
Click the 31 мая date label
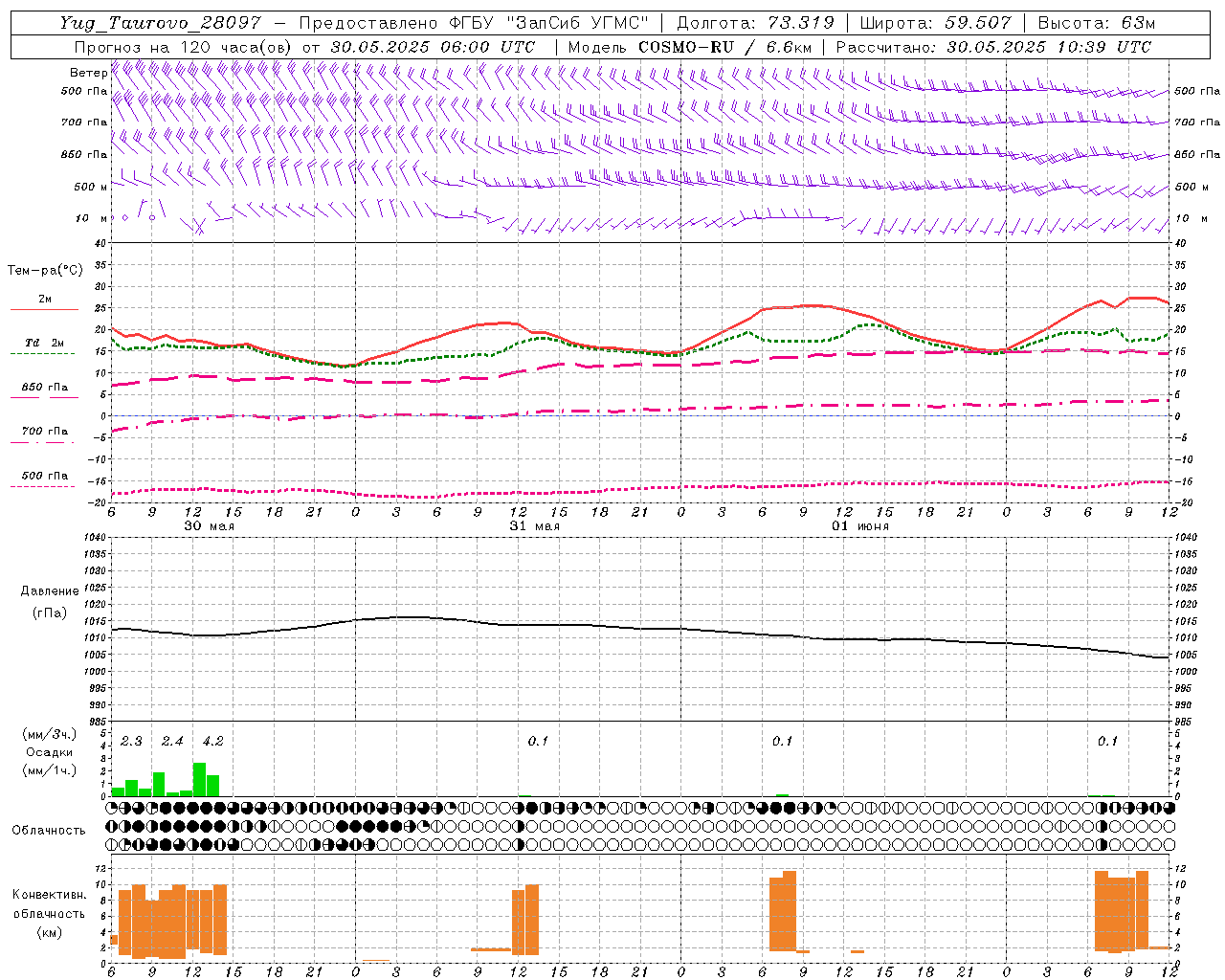click(534, 526)
